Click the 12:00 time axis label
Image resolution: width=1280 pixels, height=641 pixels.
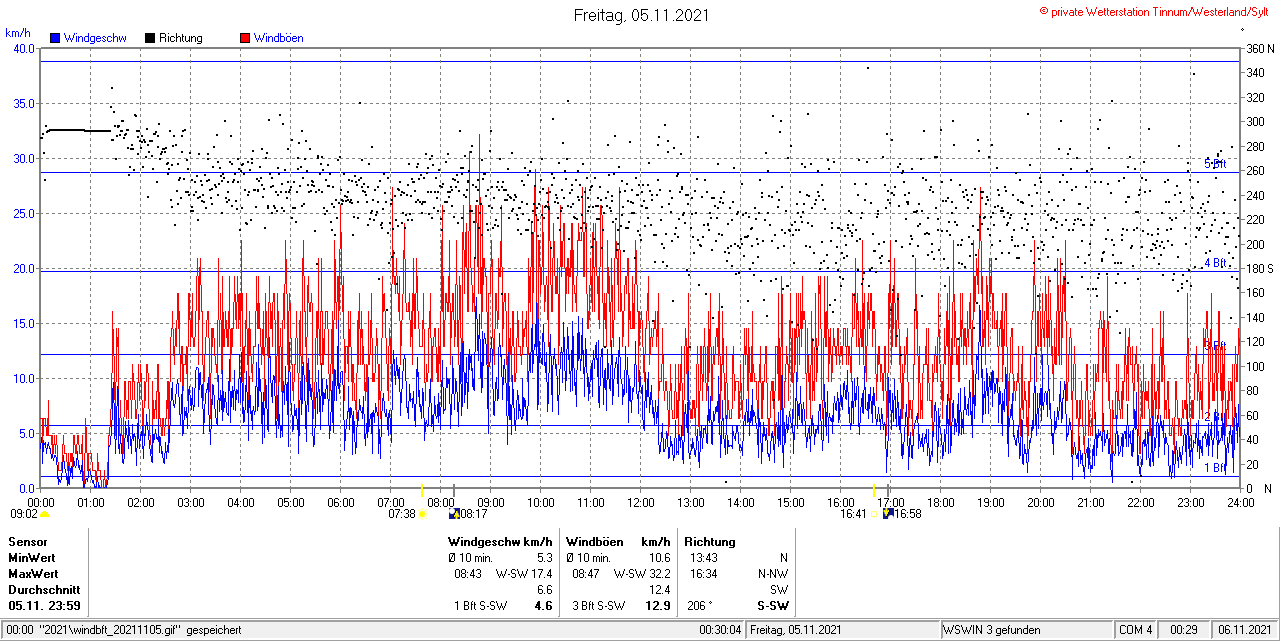(640, 502)
